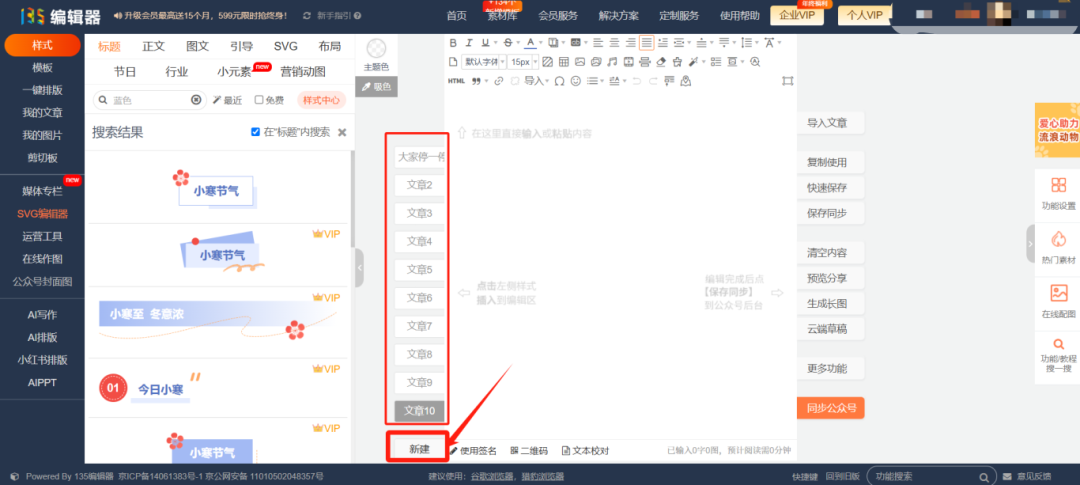Close the search results panel
The image size is (1080, 485).
click(x=342, y=132)
